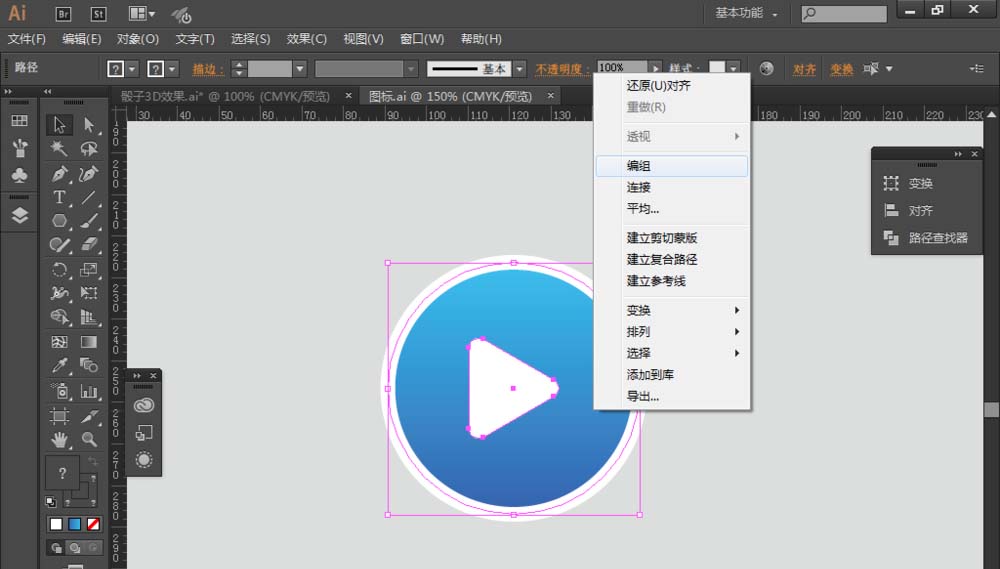Click the 描边 stroke link

click(208, 69)
